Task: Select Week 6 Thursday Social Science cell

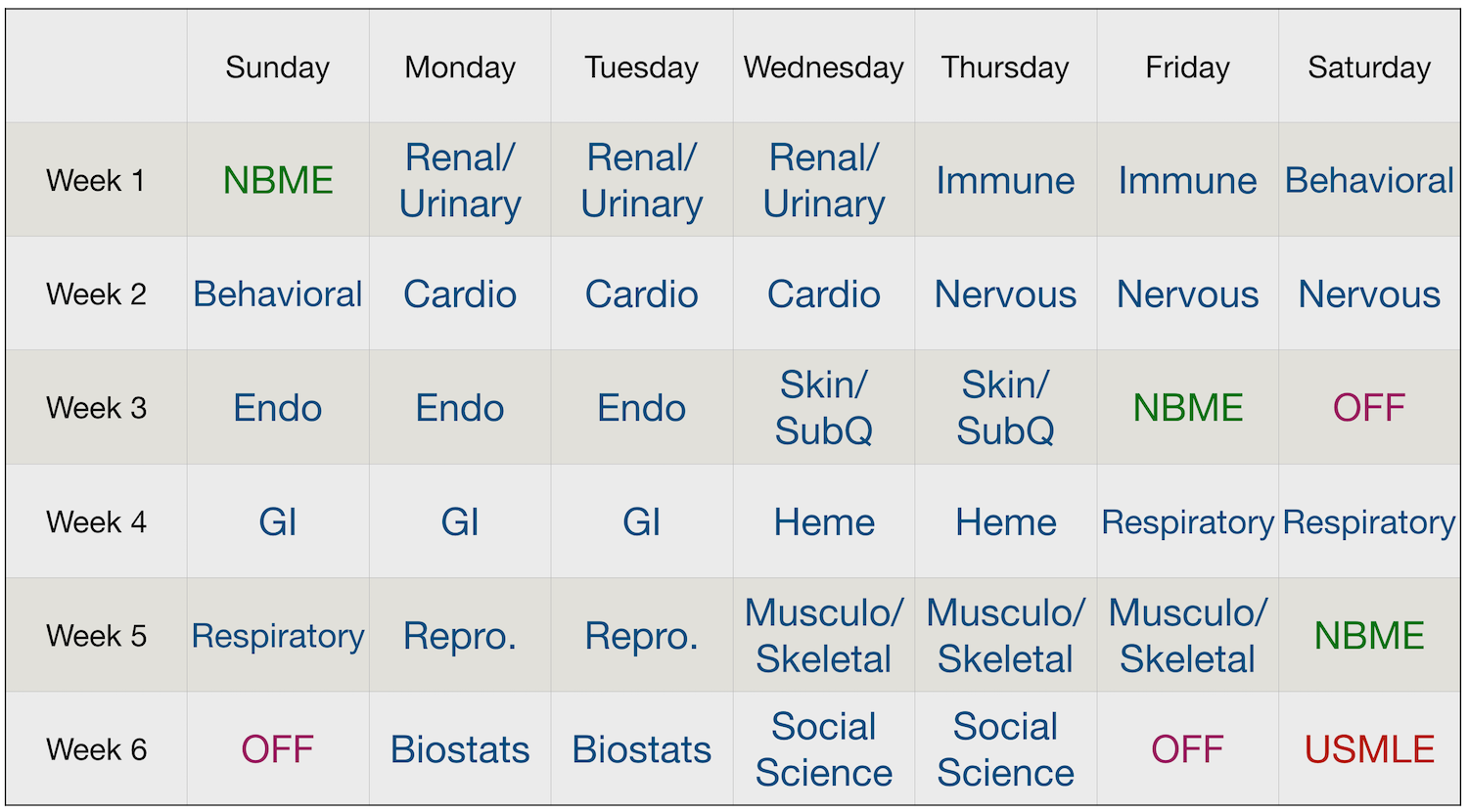Action: pyautogui.click(x=1005, y=749)
